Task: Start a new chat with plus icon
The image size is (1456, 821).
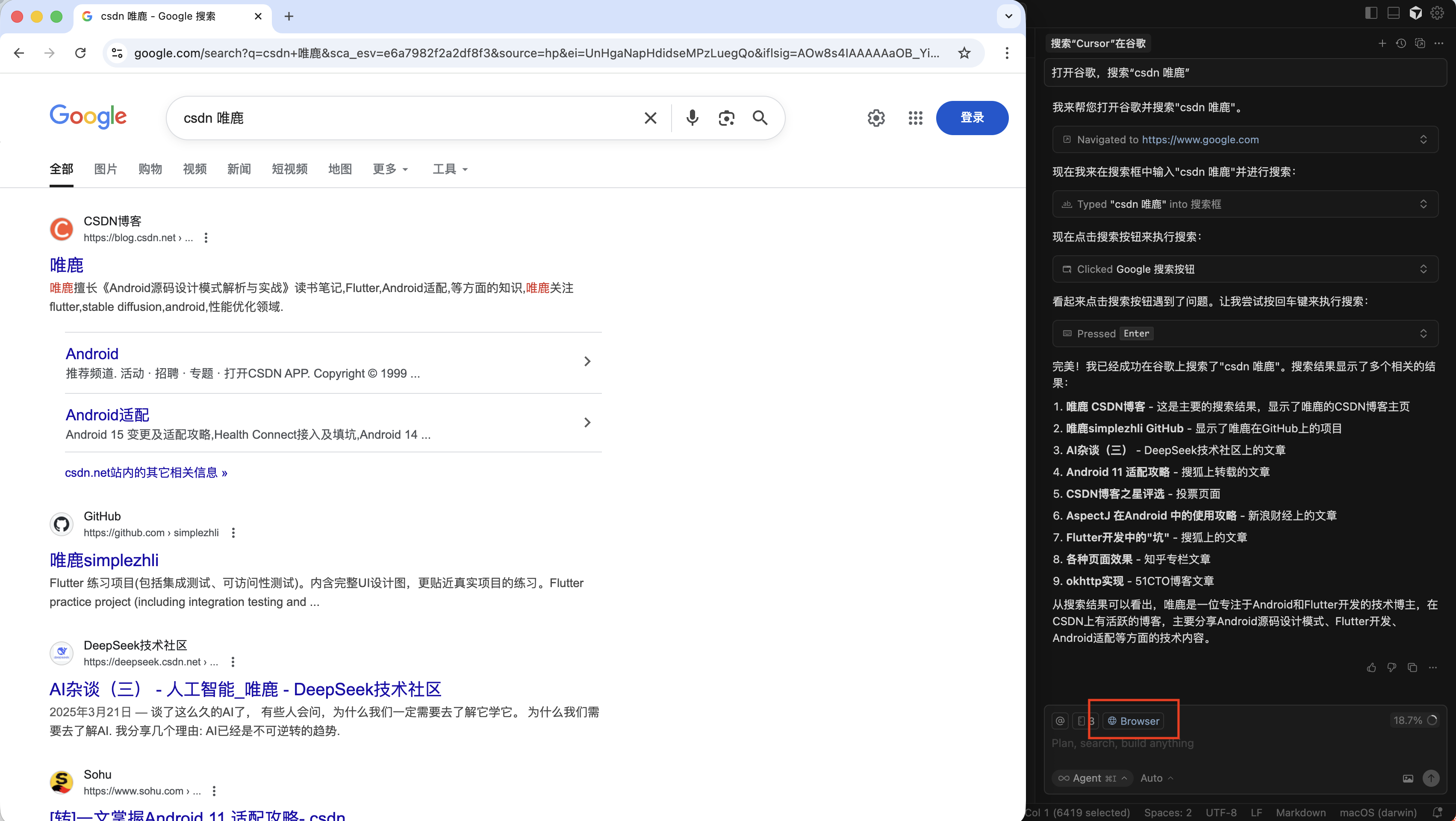Action: click(1382, 44)
